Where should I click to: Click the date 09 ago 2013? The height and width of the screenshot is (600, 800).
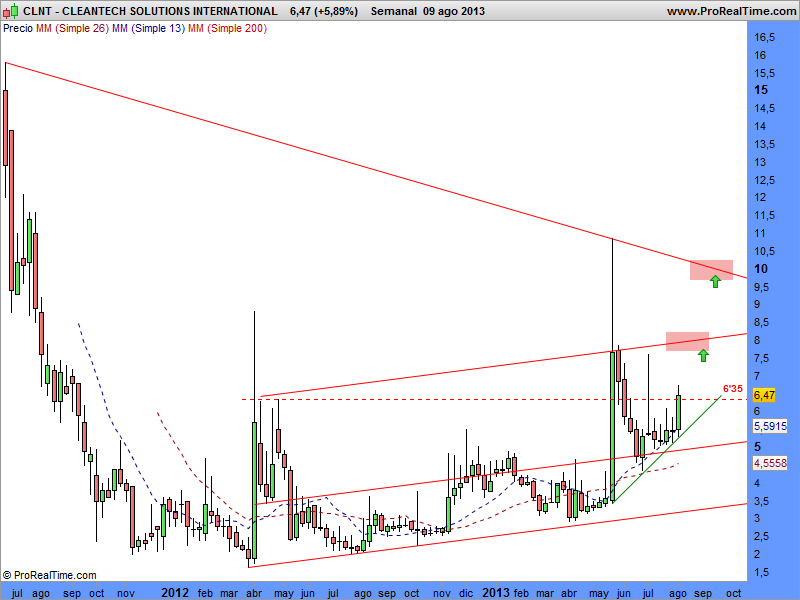(x=454, y=11)
